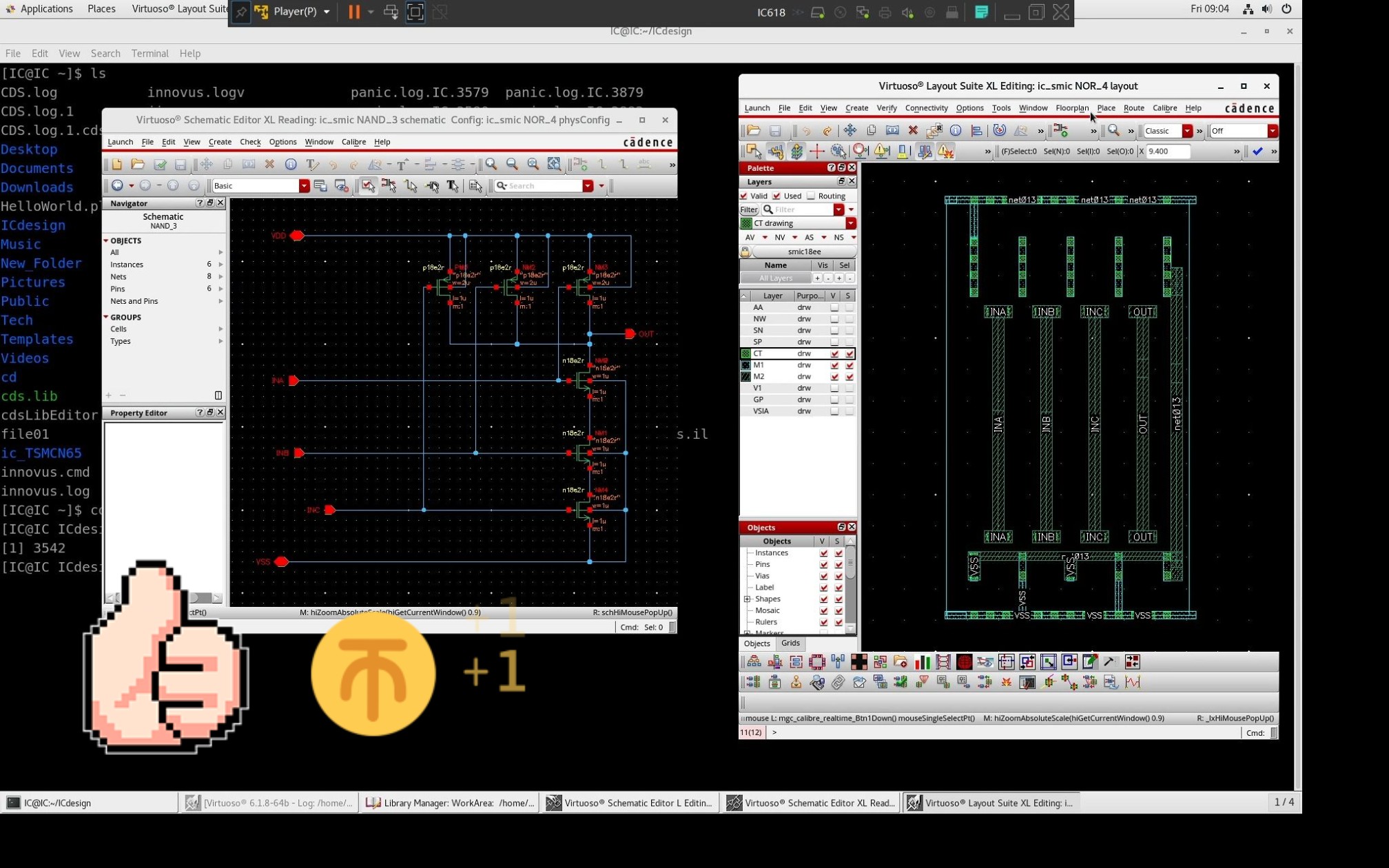The image size is (1389, 868).
Task: Click the blue Back arrow in Schematic toolbar
Action: coord(118,185)
